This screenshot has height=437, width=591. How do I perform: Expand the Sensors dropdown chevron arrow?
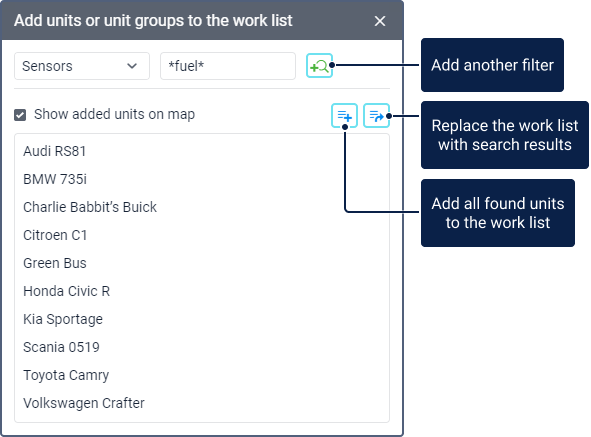132,66
